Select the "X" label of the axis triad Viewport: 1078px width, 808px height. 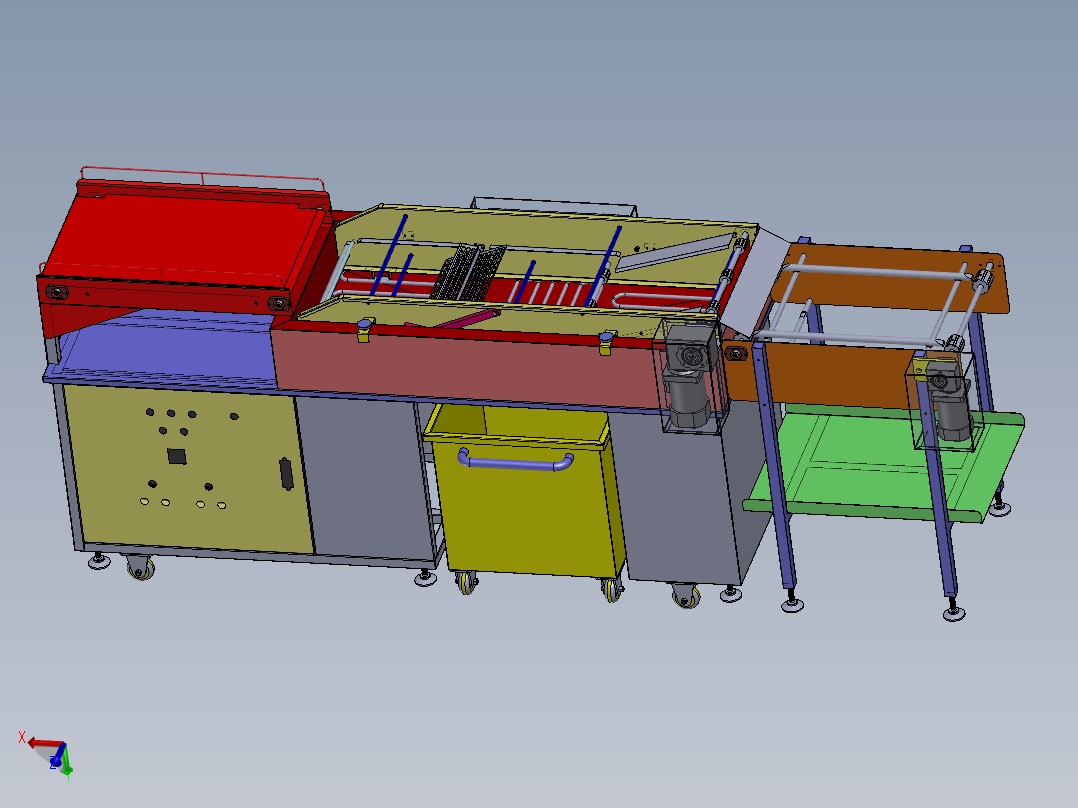(22, 737)
